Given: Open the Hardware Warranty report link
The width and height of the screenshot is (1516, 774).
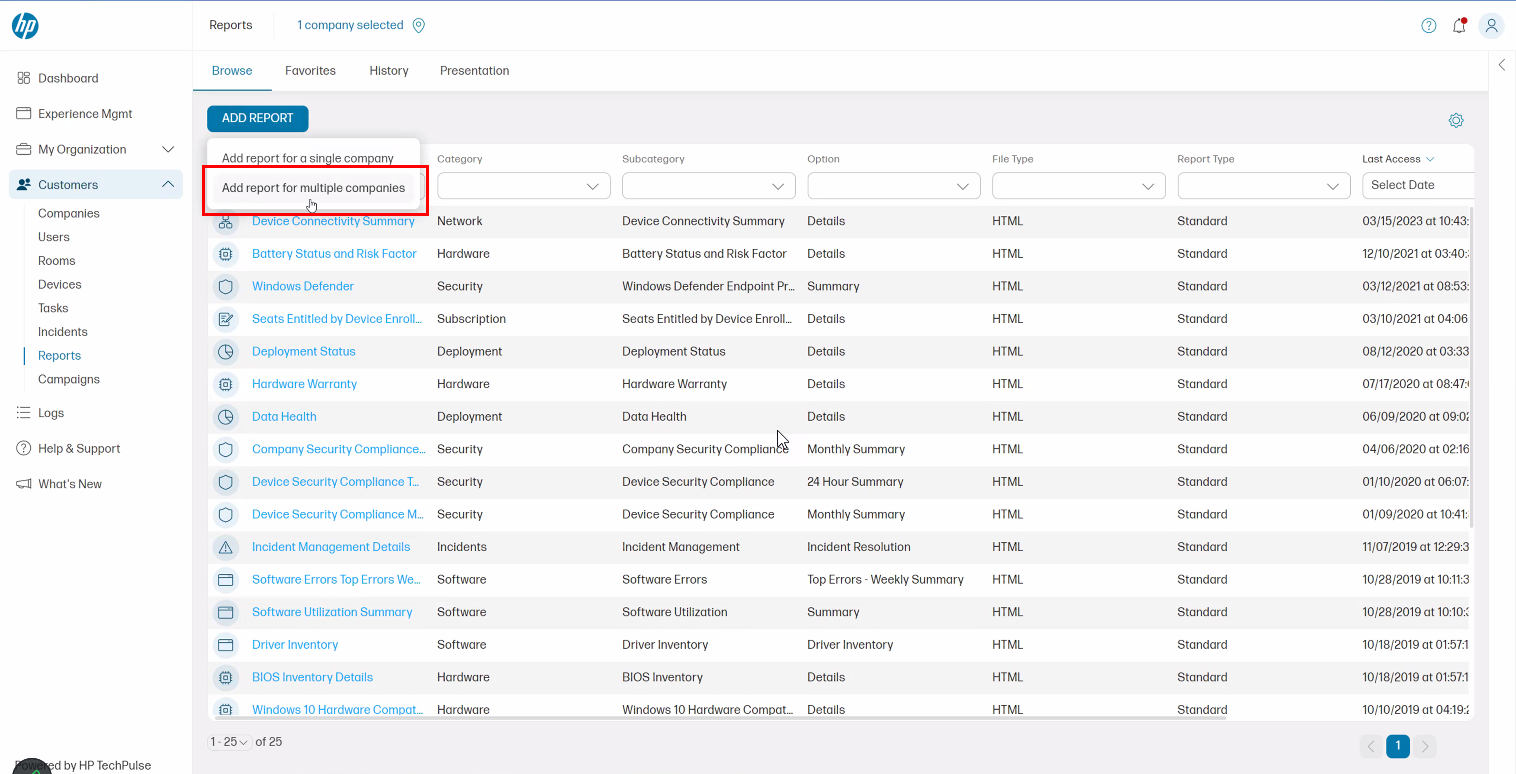Looking at the screenshot, I should 304,384.
